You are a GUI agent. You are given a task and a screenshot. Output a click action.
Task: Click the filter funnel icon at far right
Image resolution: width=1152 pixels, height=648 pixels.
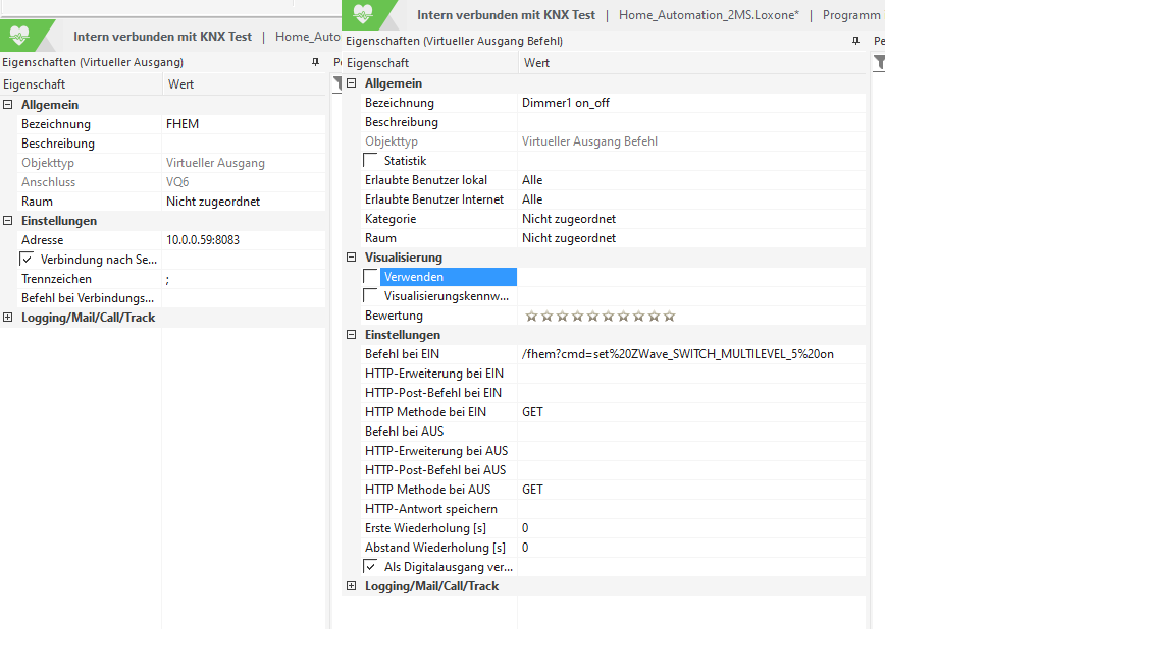point(879,62)
